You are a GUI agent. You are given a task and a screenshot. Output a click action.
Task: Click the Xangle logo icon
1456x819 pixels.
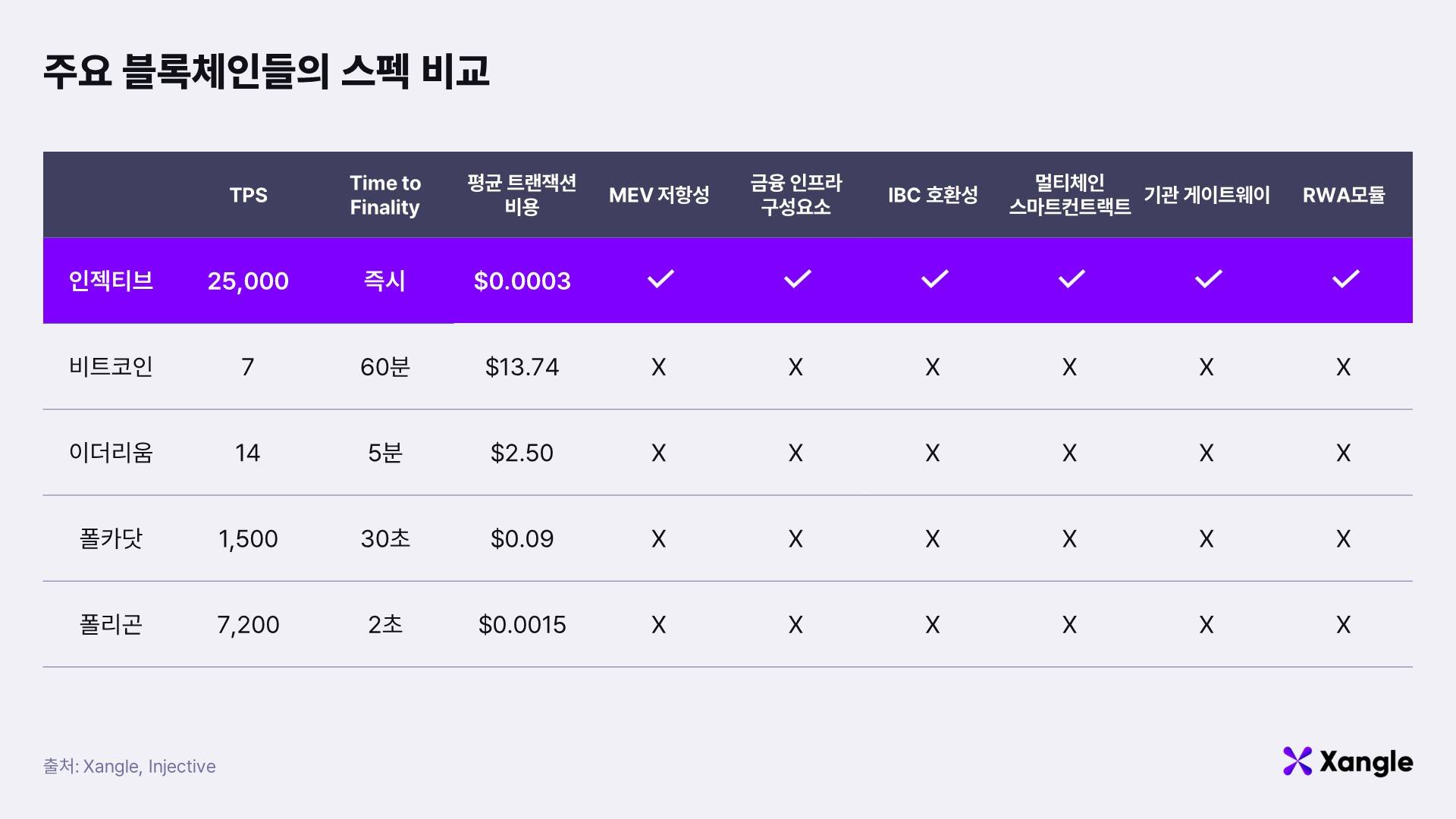coord(1297,761)
